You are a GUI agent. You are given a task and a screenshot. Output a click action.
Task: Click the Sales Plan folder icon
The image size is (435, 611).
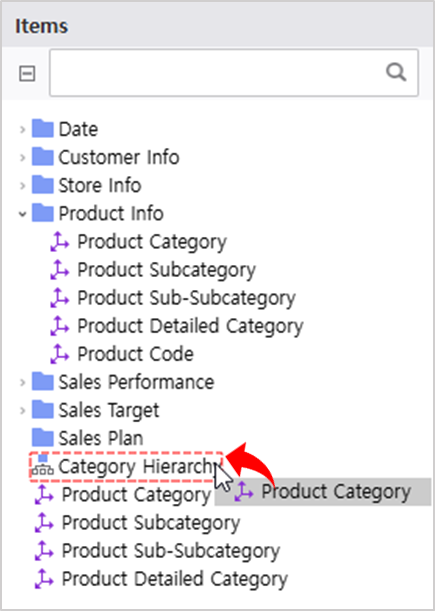coord(42,438)
